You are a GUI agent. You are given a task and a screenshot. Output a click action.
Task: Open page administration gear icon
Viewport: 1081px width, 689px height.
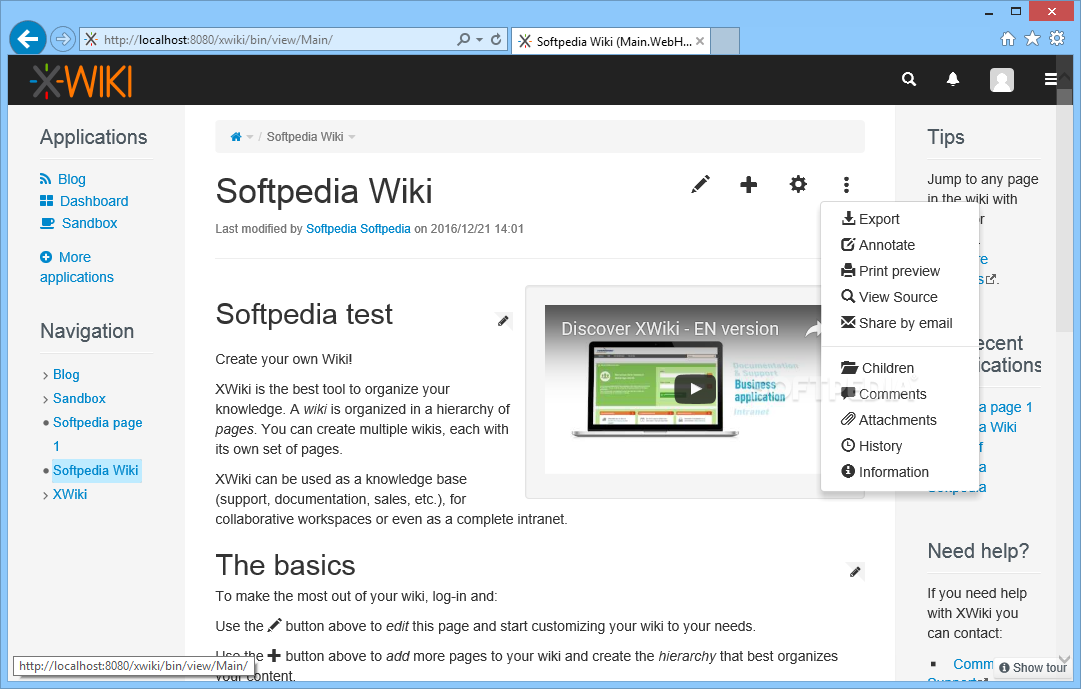coord(798,184)
